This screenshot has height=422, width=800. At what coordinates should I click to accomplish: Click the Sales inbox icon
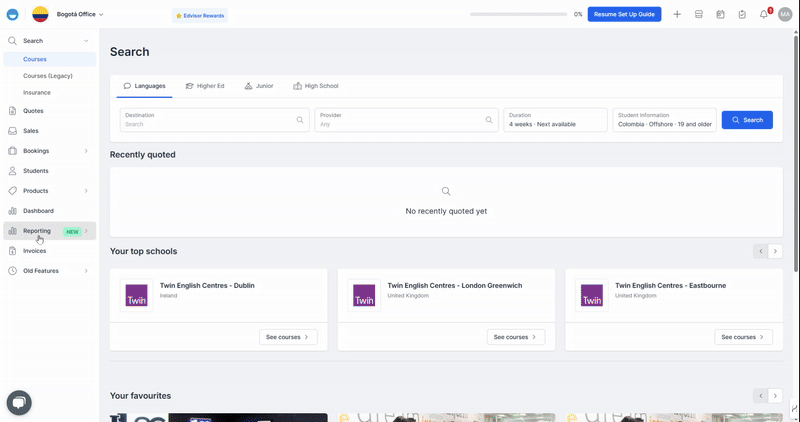[12, 131]
